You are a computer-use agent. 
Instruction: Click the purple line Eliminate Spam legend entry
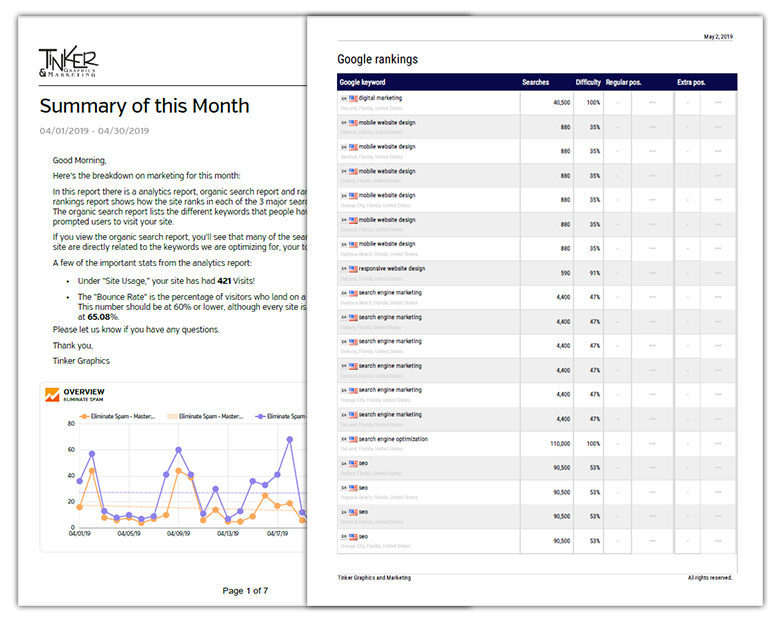pyautogui.click(x=281, y=417)
